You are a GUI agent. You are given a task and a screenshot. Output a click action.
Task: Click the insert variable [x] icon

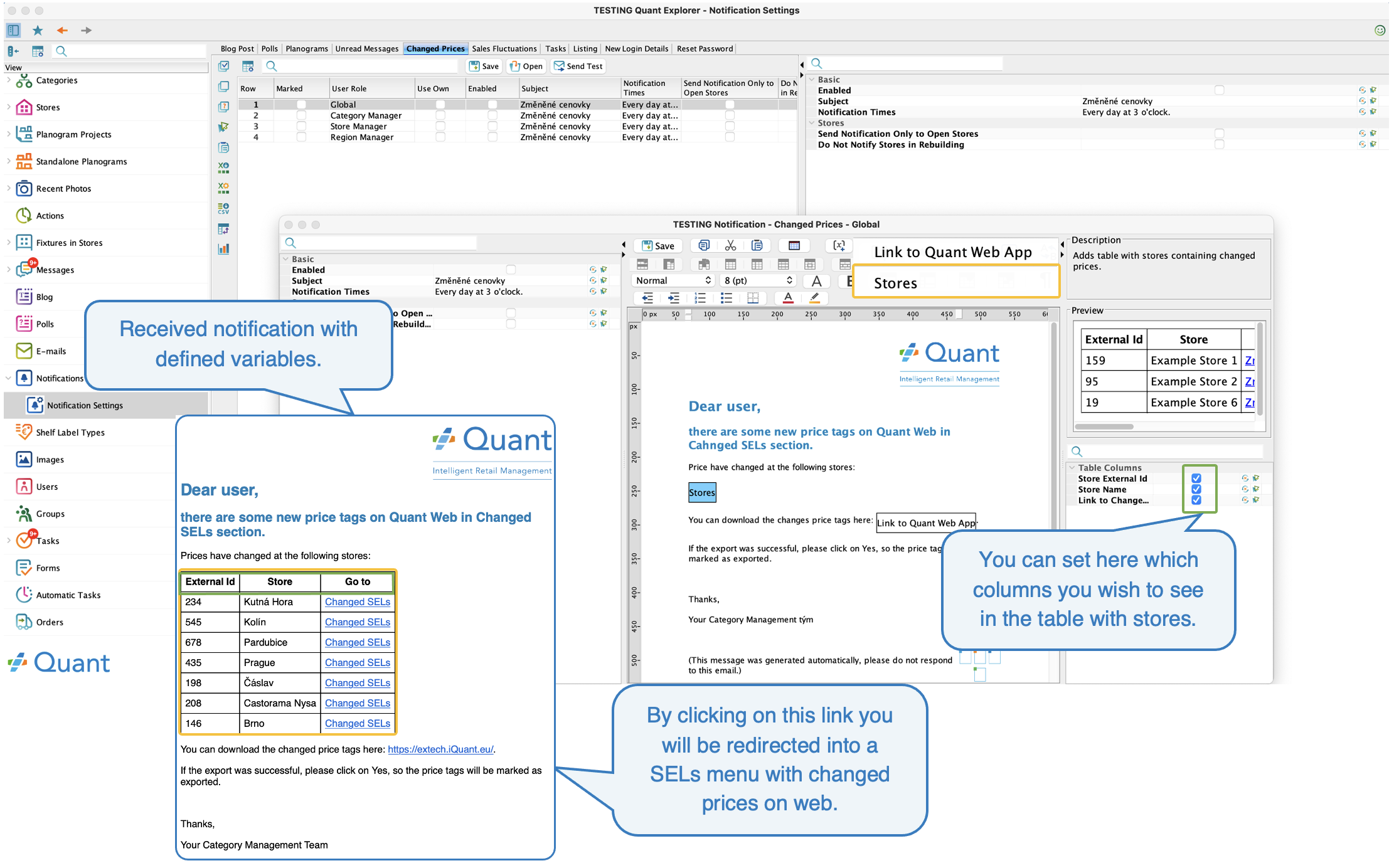tap(839, 245)
